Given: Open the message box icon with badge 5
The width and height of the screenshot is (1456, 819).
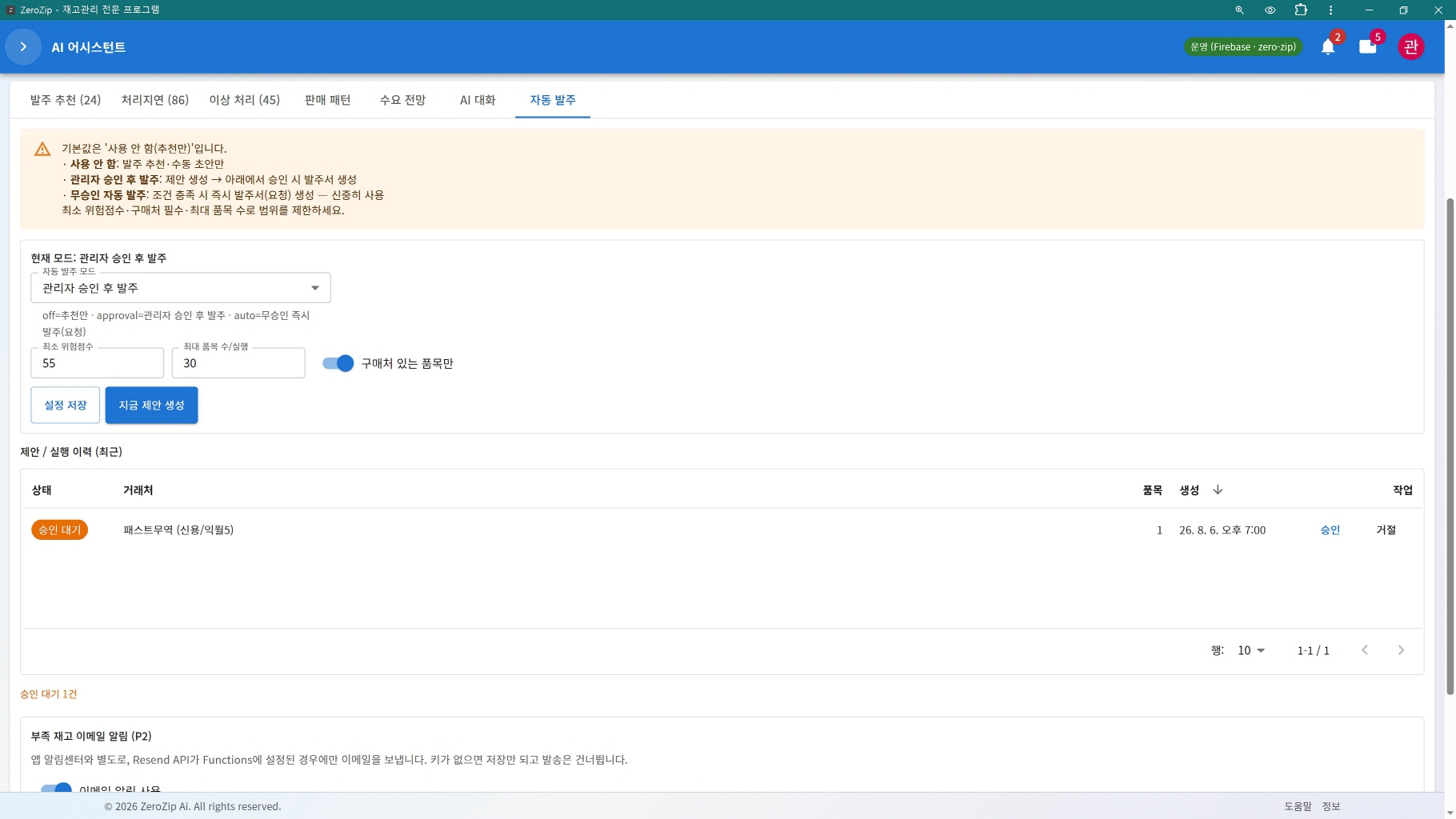Looking at the screenshot, I should pyautogui.click(x=1368, y=47).
